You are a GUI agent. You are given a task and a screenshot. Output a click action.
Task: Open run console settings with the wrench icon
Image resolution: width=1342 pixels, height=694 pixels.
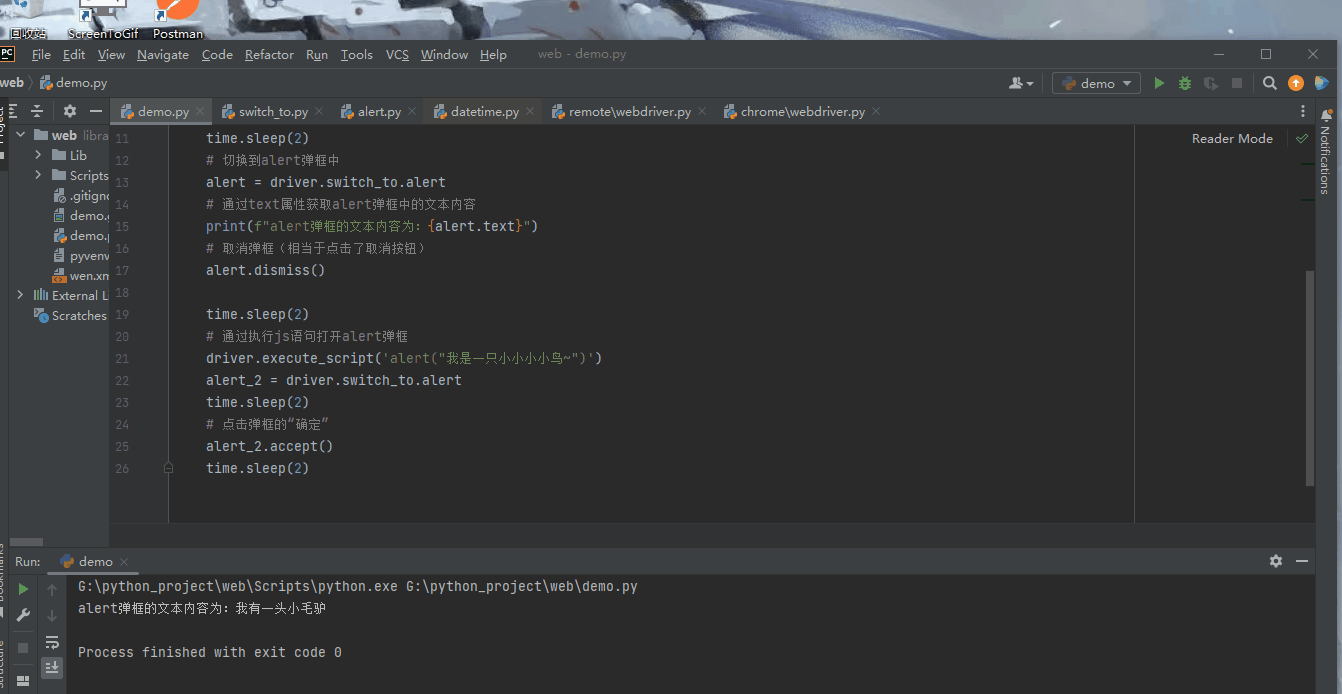click(x=23, y=614)
